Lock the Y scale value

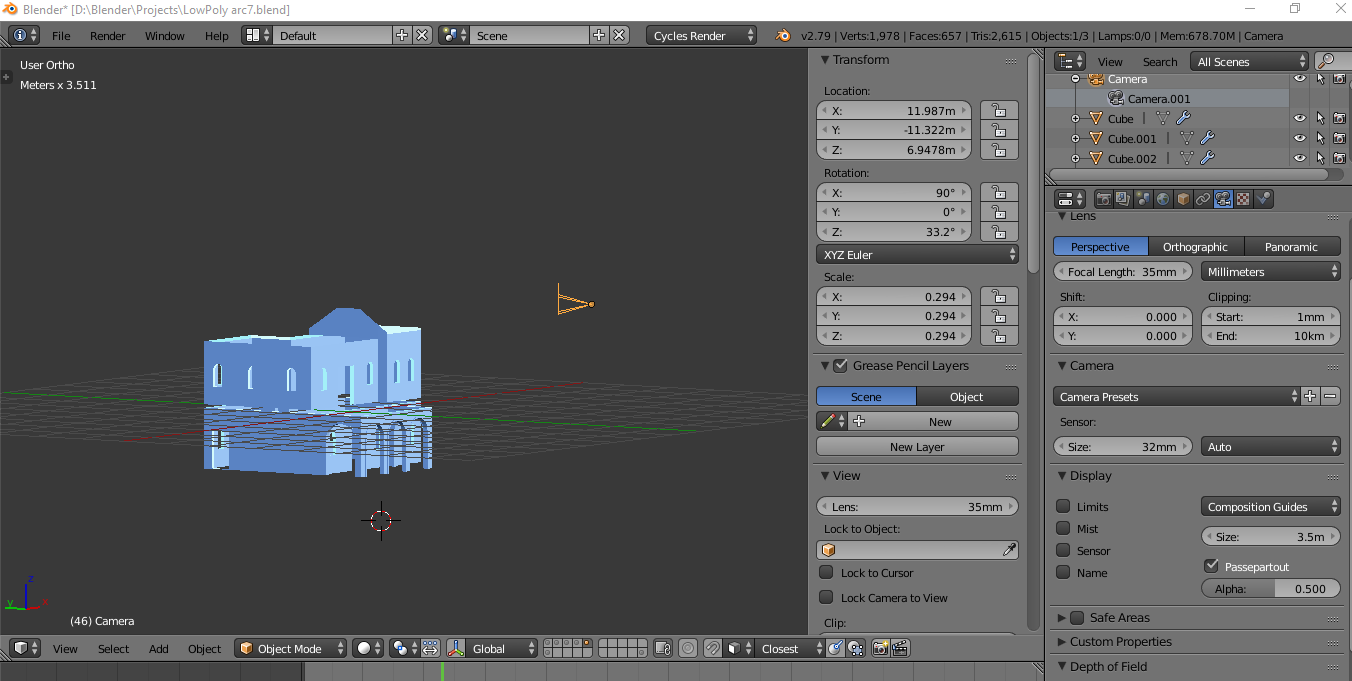pos(998,316)
